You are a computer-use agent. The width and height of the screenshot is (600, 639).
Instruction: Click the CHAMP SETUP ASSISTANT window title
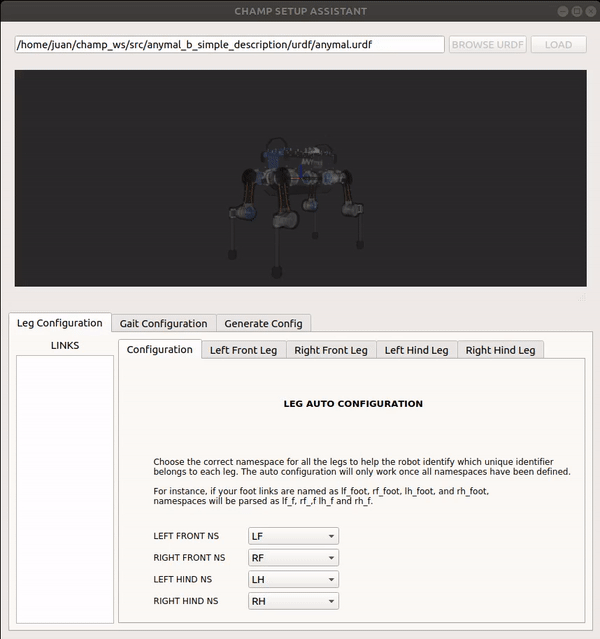(x=300, y=11)
